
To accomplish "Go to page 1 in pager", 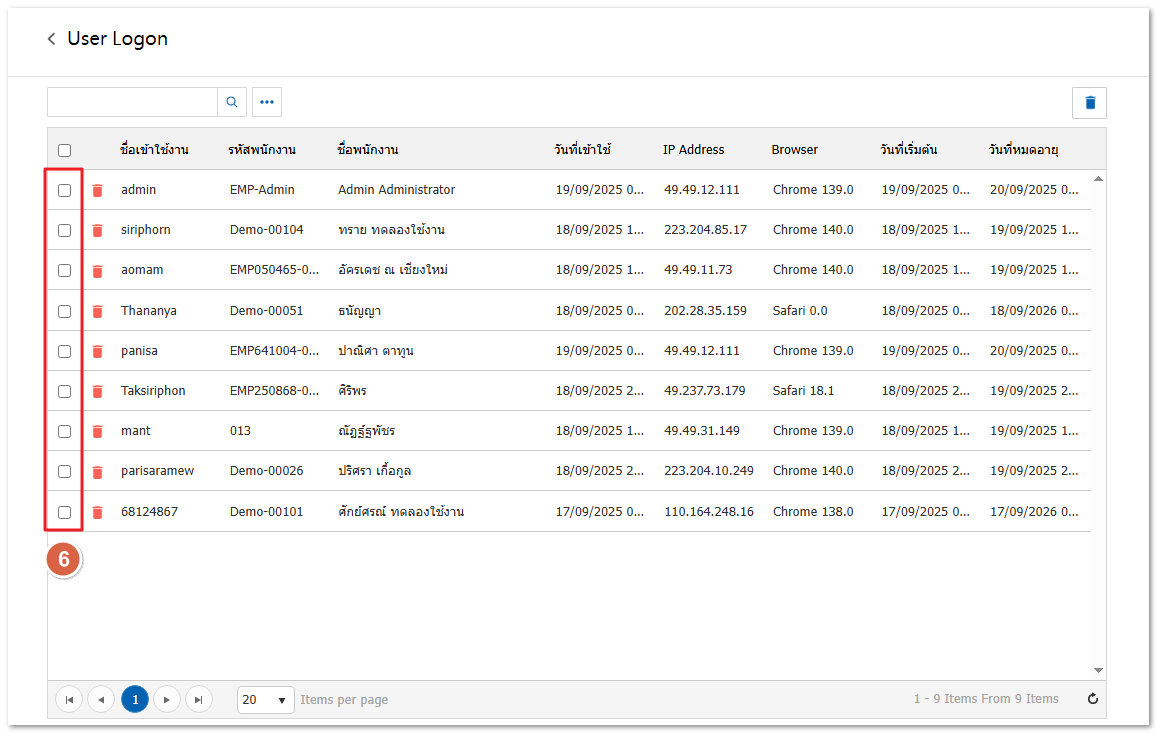I will point(135,699).
